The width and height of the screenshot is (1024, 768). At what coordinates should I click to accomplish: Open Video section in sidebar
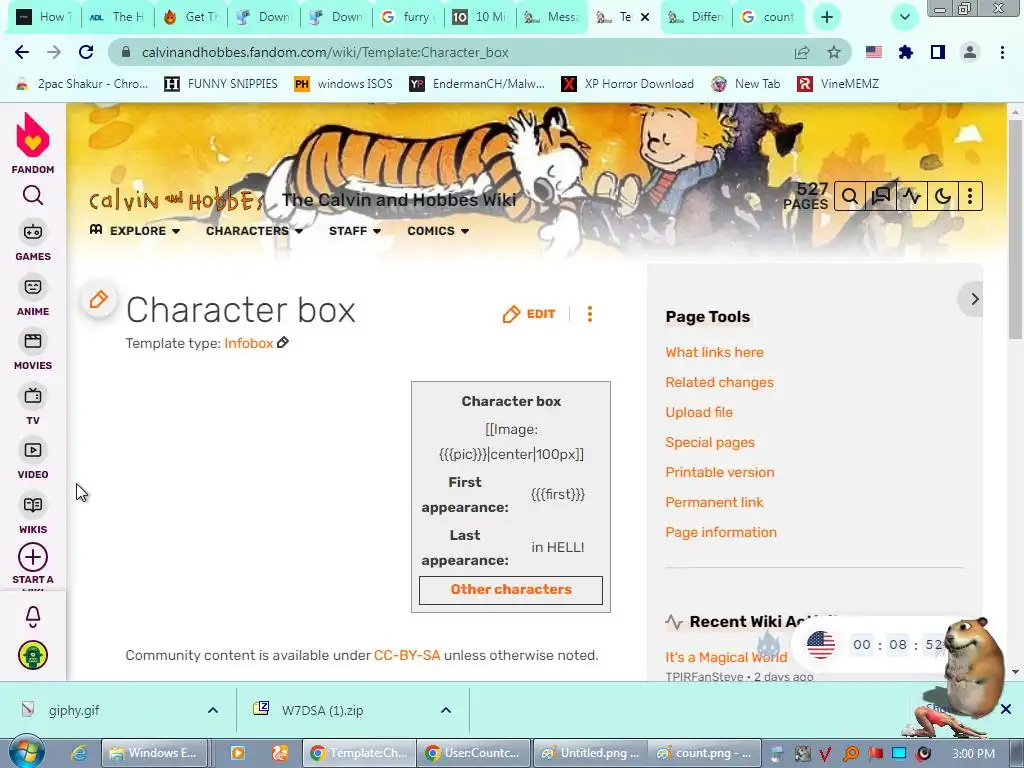[33, 460]
